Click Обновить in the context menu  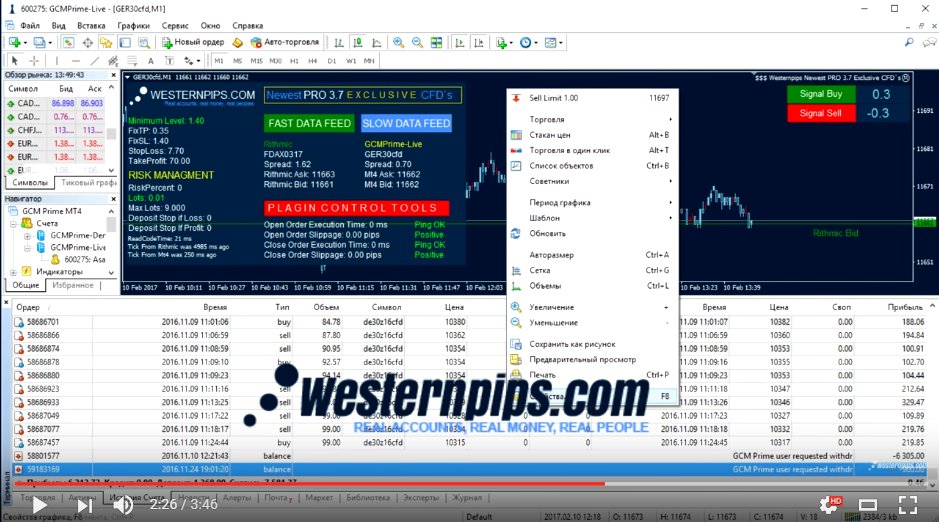pyautogui.click(x=593, y=233)
